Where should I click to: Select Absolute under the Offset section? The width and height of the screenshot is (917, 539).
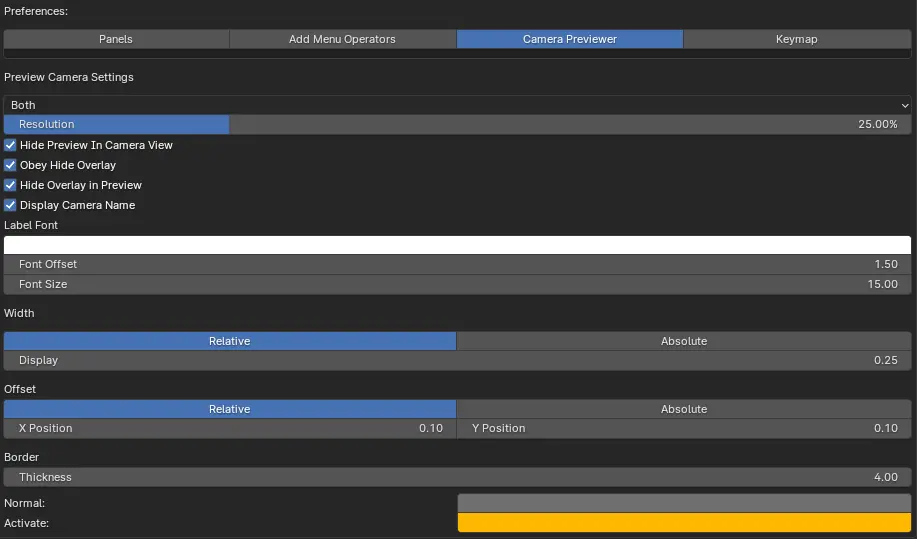click(x=684, y=409)
